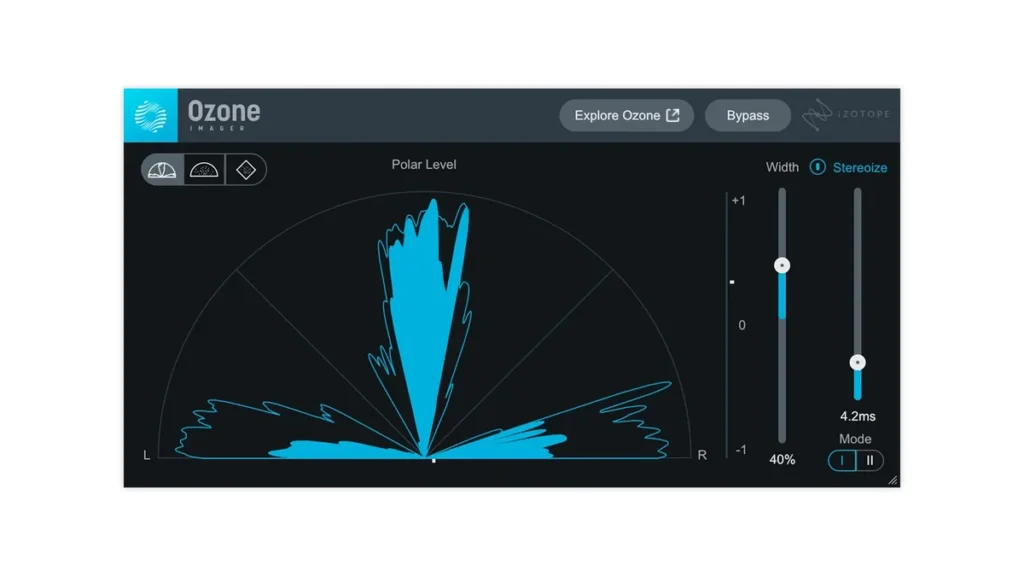Select the Polar Sample vectorscope view
1024x576 pixels.
click(x=204, y=170)
